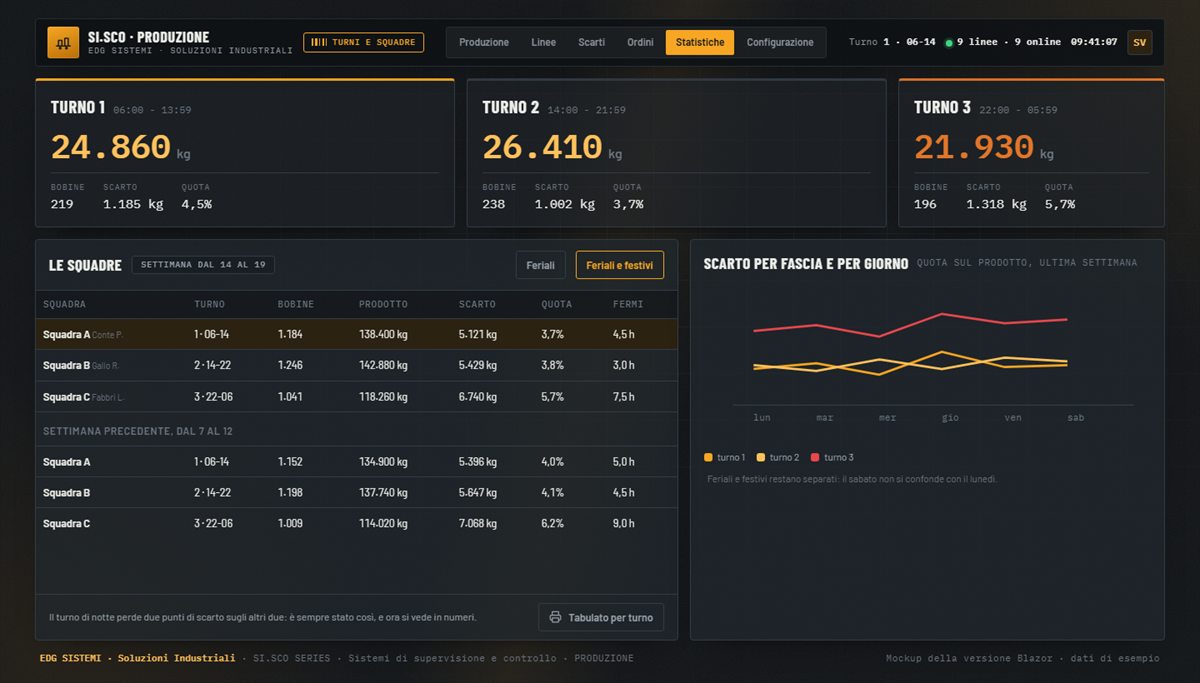1200x683 pixels.
Task: Select the Statistiche tab
Action: tap(700, 42)
